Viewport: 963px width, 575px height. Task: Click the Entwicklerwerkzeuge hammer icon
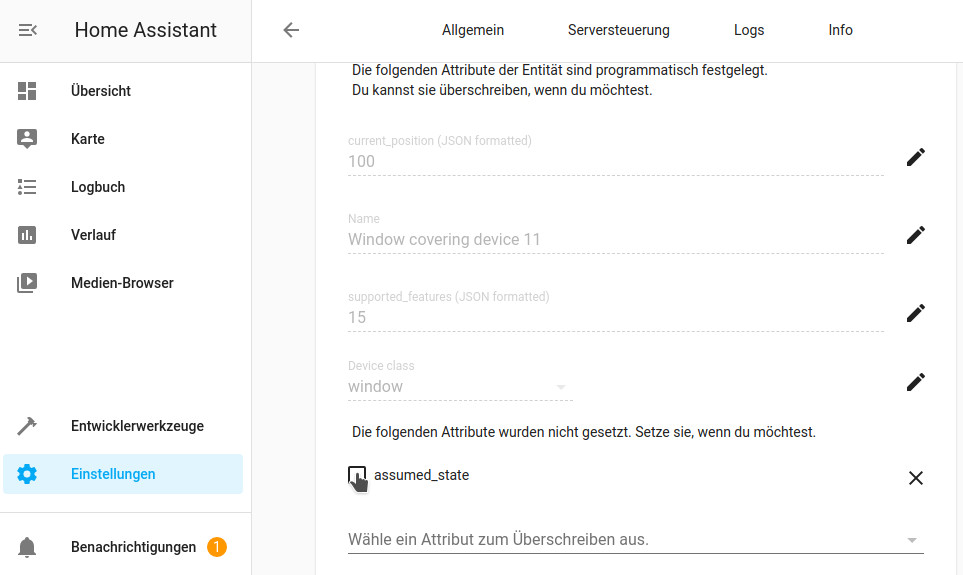coord(27,426)
